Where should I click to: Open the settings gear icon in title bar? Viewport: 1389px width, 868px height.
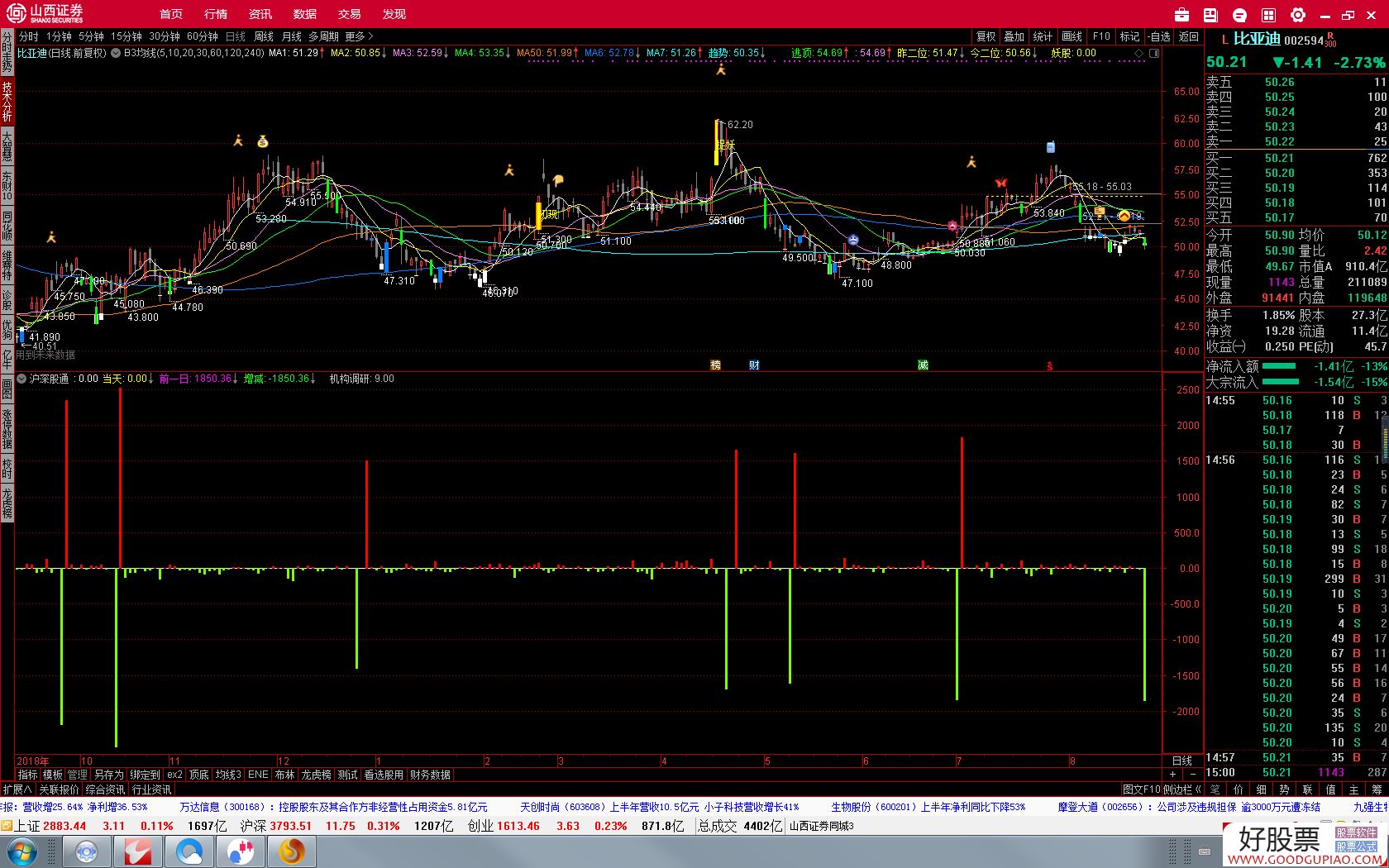pyautogui.click(x=1298, y=15)
